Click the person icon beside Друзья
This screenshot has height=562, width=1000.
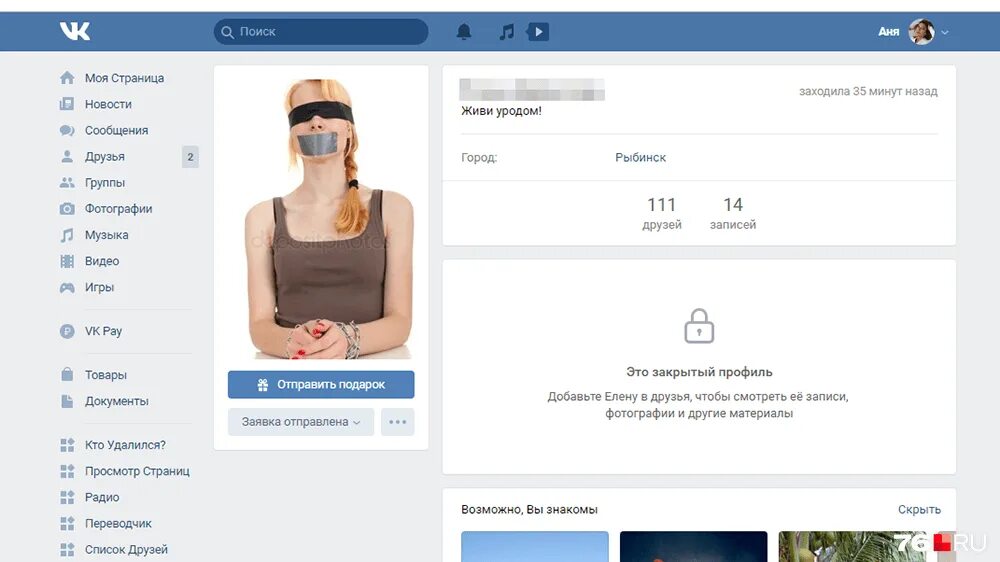tap(67, 156)
